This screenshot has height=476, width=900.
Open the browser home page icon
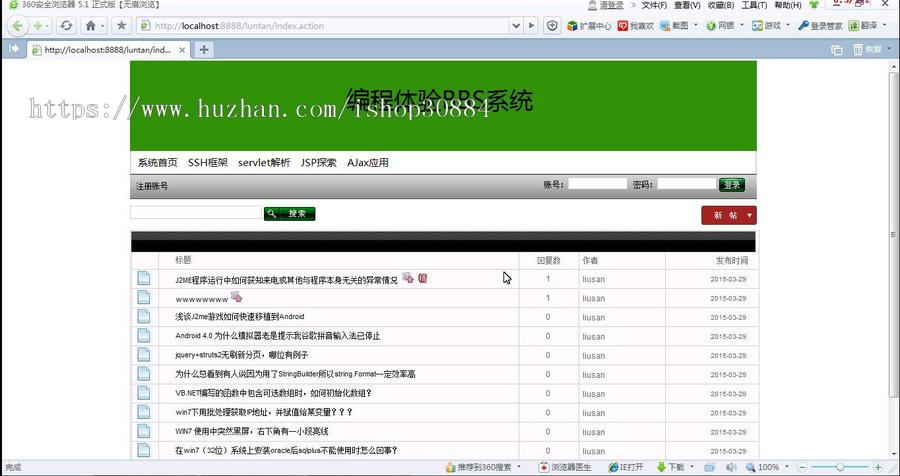[91, 26]
